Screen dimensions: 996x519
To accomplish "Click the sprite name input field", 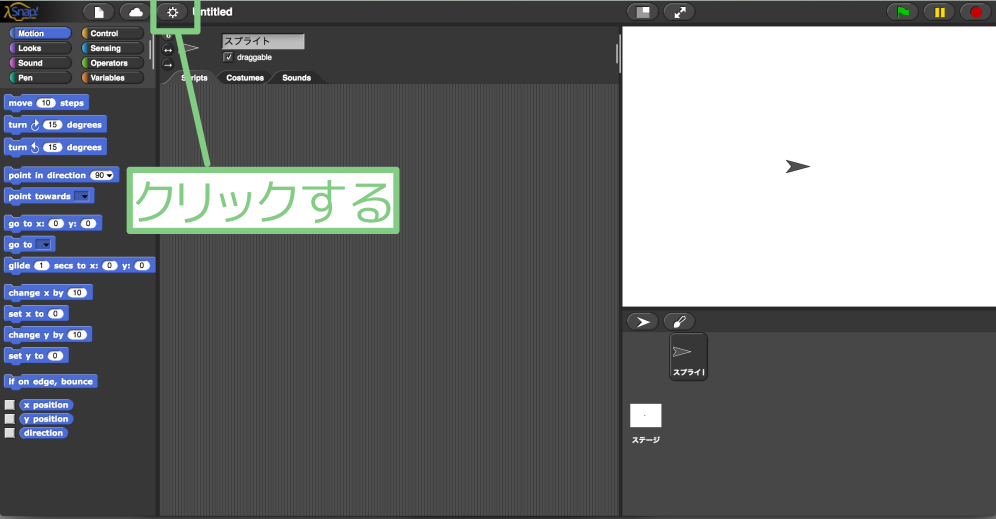I will [263, 41].
